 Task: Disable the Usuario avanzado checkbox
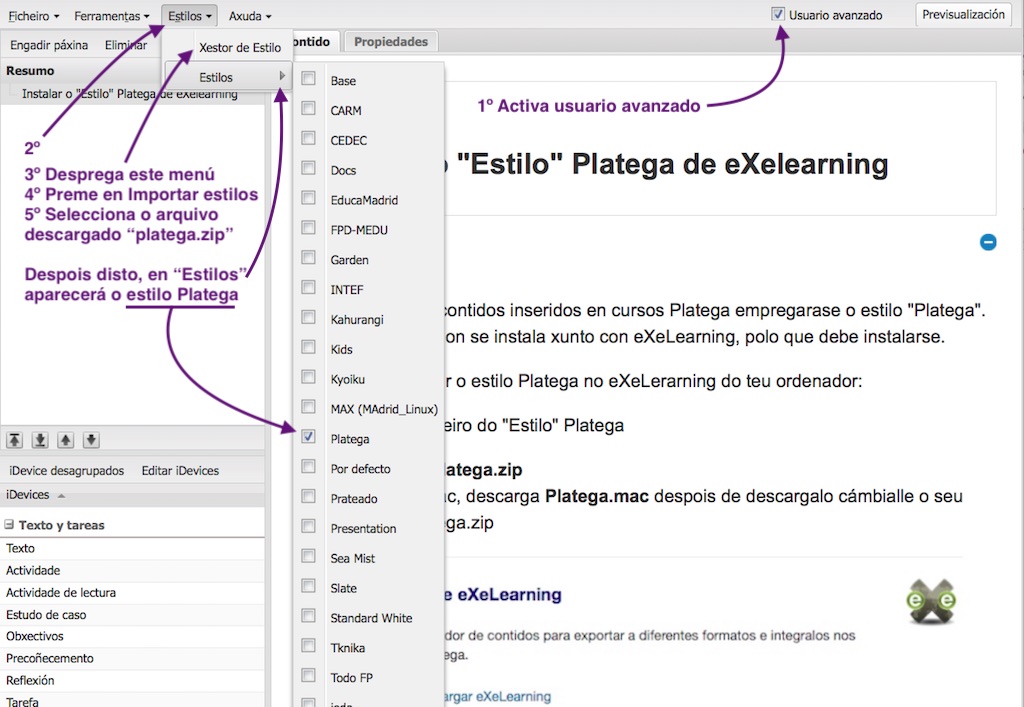[x=777, y=14]
